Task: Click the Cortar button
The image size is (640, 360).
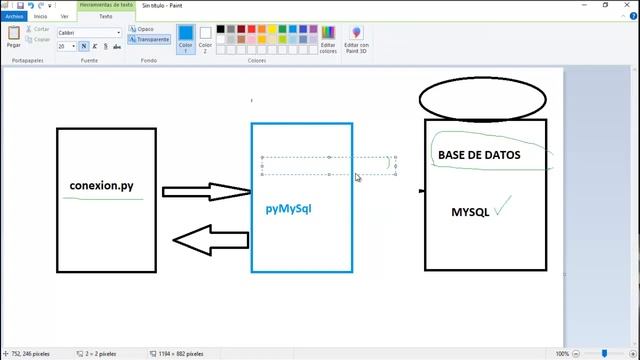Action: (x=38, y=29)
